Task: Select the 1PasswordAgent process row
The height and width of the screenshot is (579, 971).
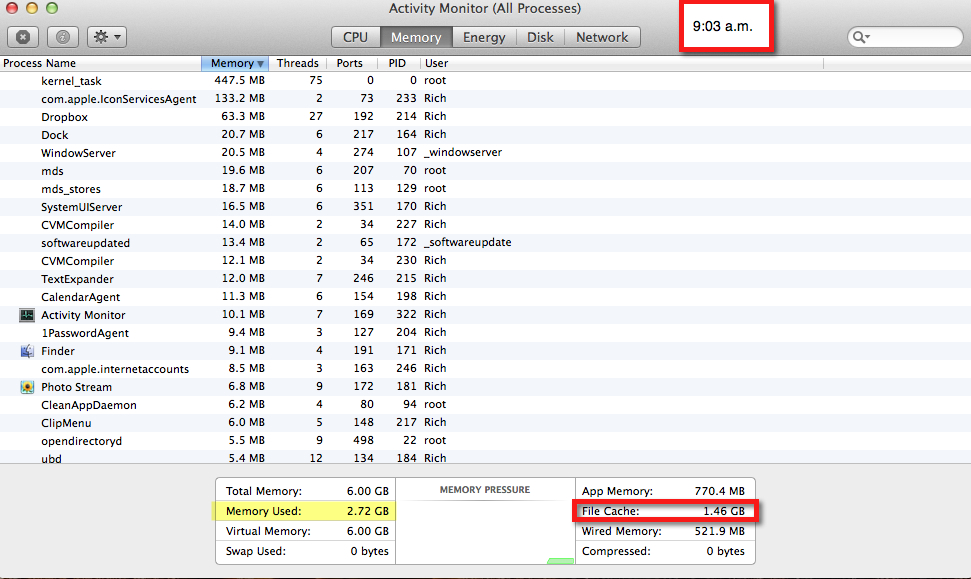Action: [486, 333]
